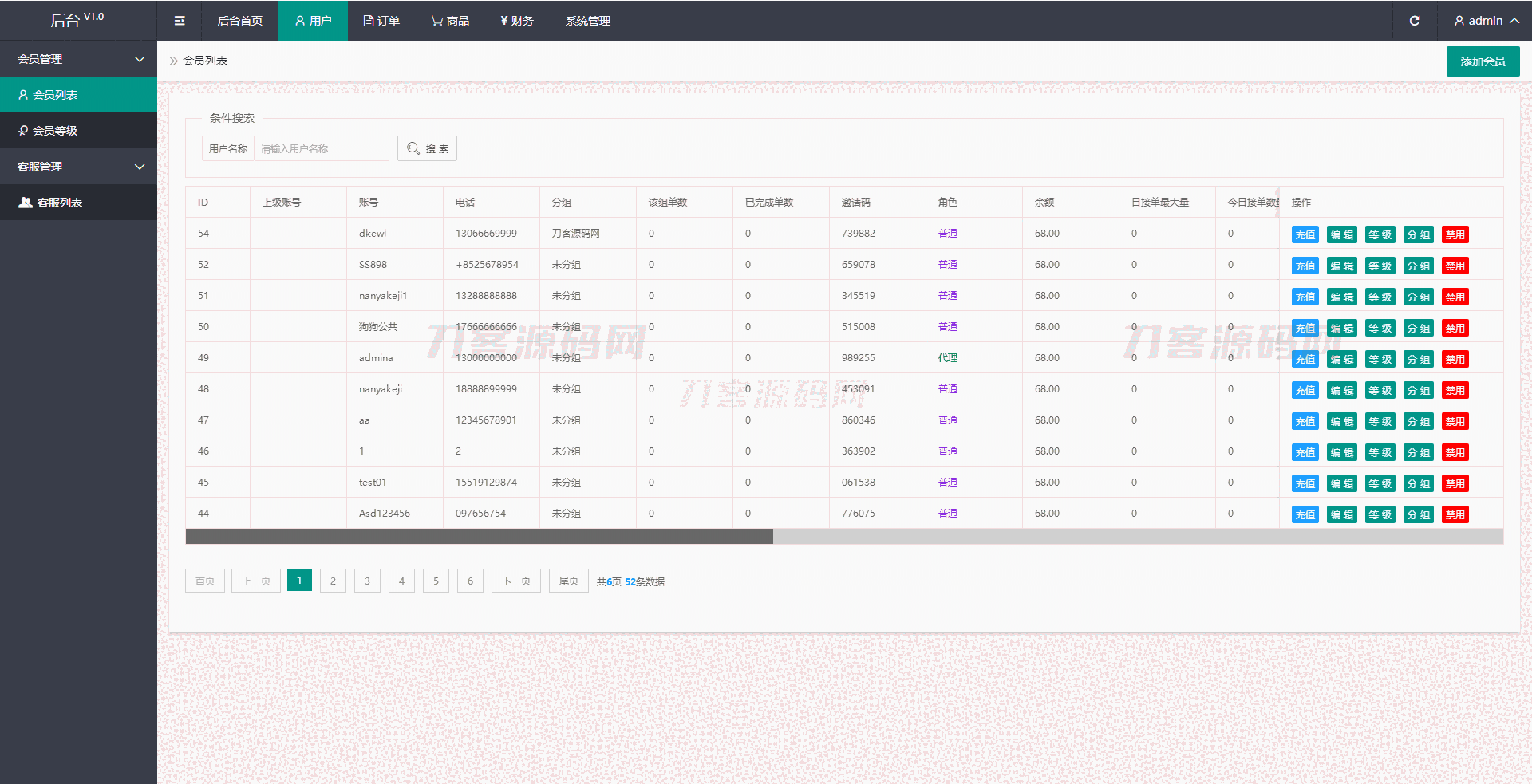
Task: Click the 用户名称 search input field
Action: click(321, 148)
